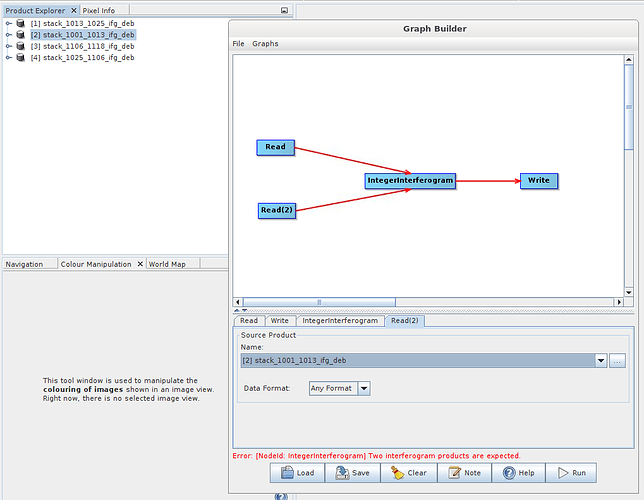Run the graph
This screenshot has width=644, height=500.
(x=571, y=473)
